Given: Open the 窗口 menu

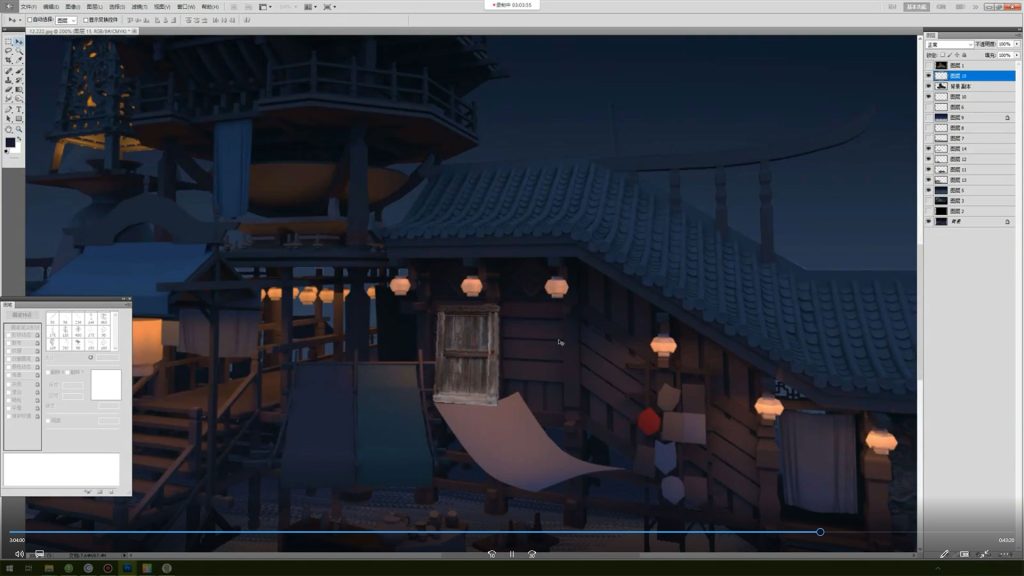Looking at the screenshot, I should 185,7.
